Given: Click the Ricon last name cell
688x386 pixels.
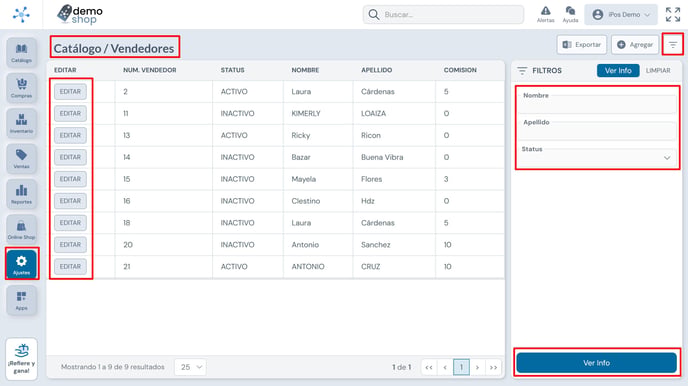Looking at the screenshot, I should (x=371, y=136).
